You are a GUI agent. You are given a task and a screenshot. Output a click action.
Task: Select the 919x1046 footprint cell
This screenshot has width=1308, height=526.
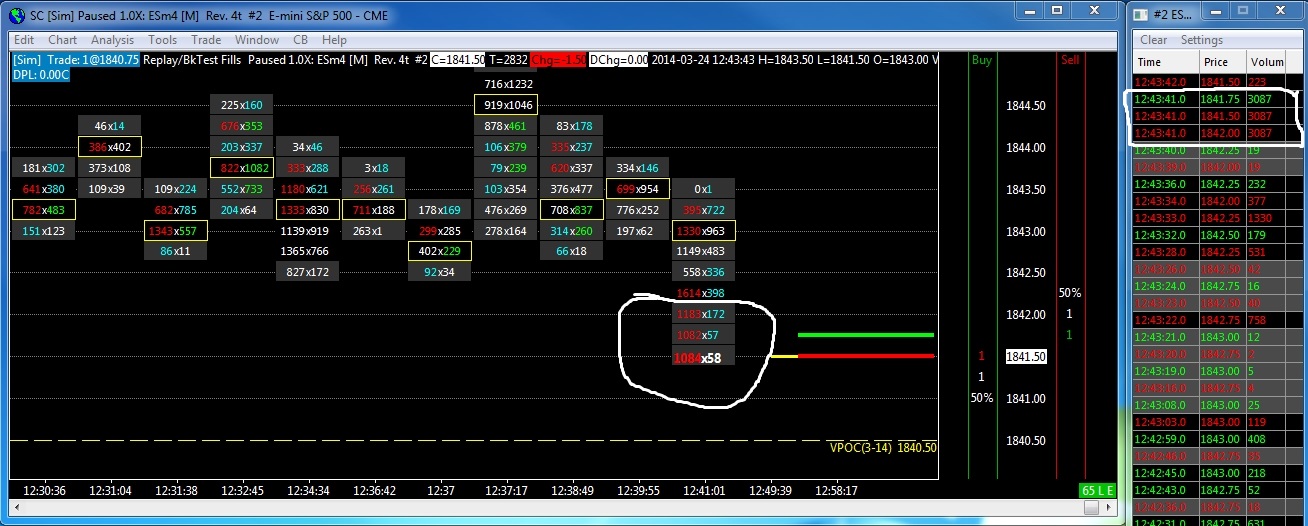[x=507, y=105]
